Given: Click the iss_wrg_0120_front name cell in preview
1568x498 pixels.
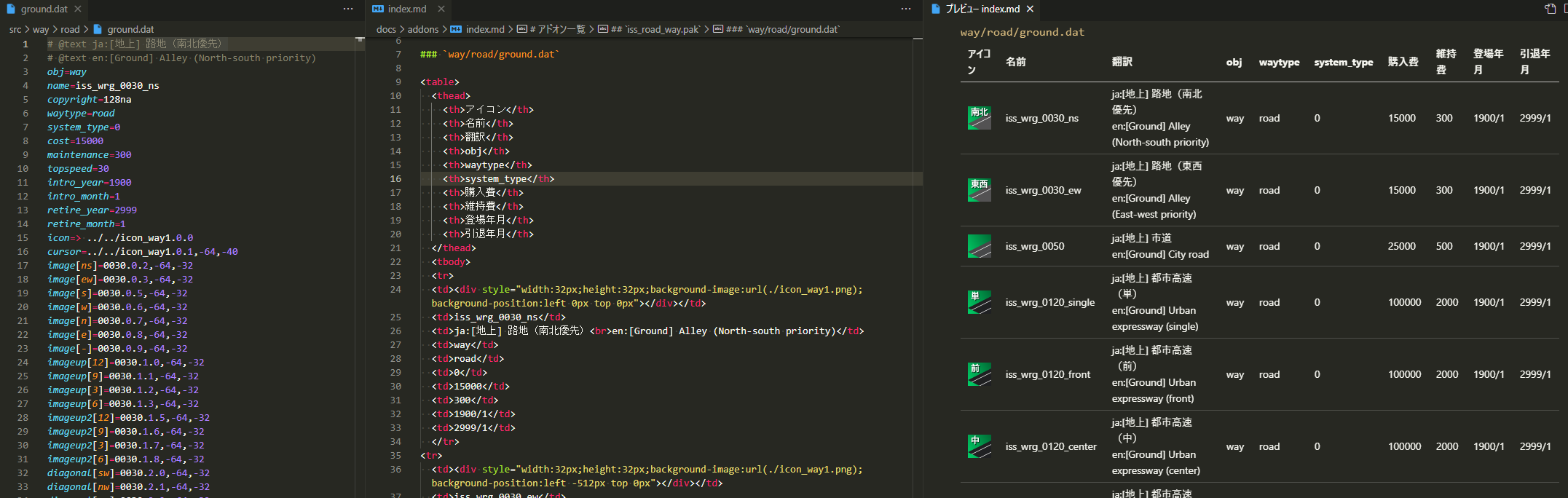Looking at the screenshot, I should (1048, 374).
